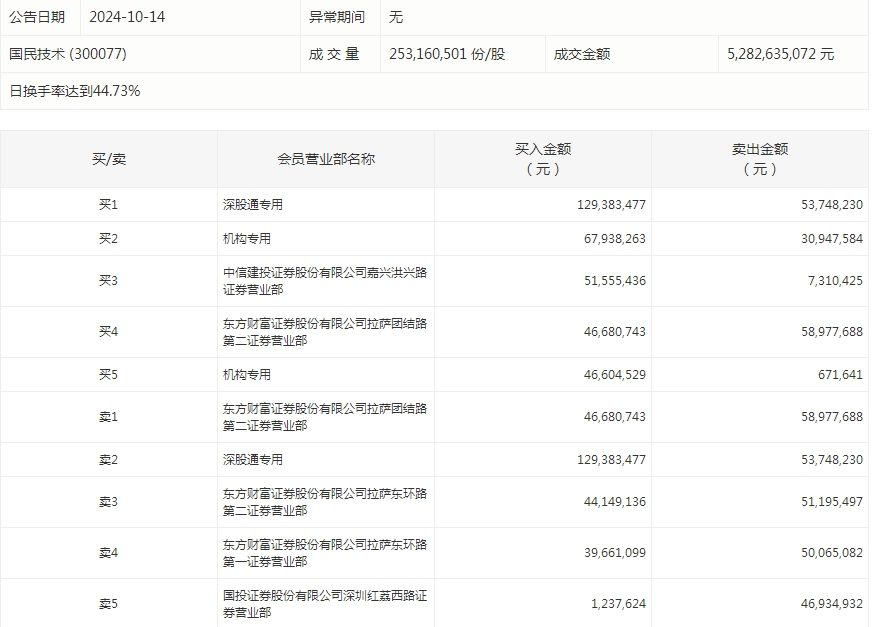Select sell amount 50,065,082
872x627 pixels.
tap(832, 553)
